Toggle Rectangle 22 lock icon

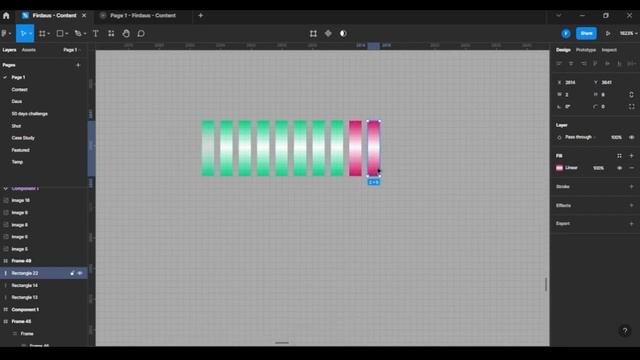[x=72, y=273]
